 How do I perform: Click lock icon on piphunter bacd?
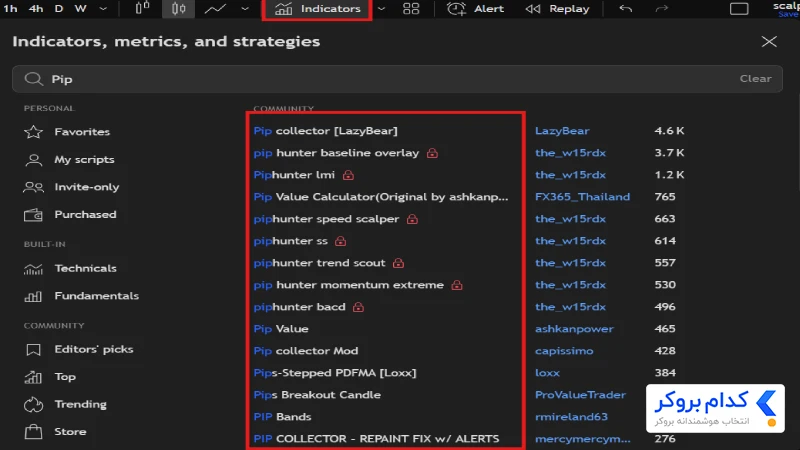coord(358,307)
